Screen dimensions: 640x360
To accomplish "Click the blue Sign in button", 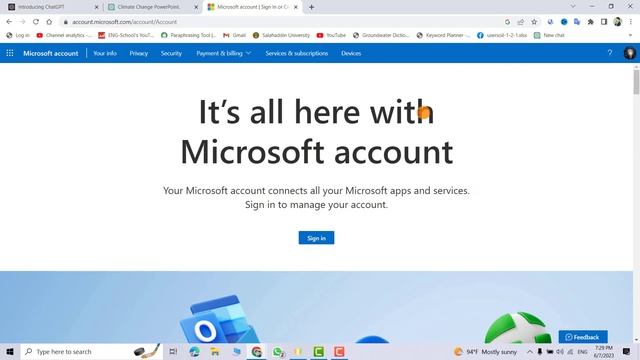I will click(x=316, y=238).
